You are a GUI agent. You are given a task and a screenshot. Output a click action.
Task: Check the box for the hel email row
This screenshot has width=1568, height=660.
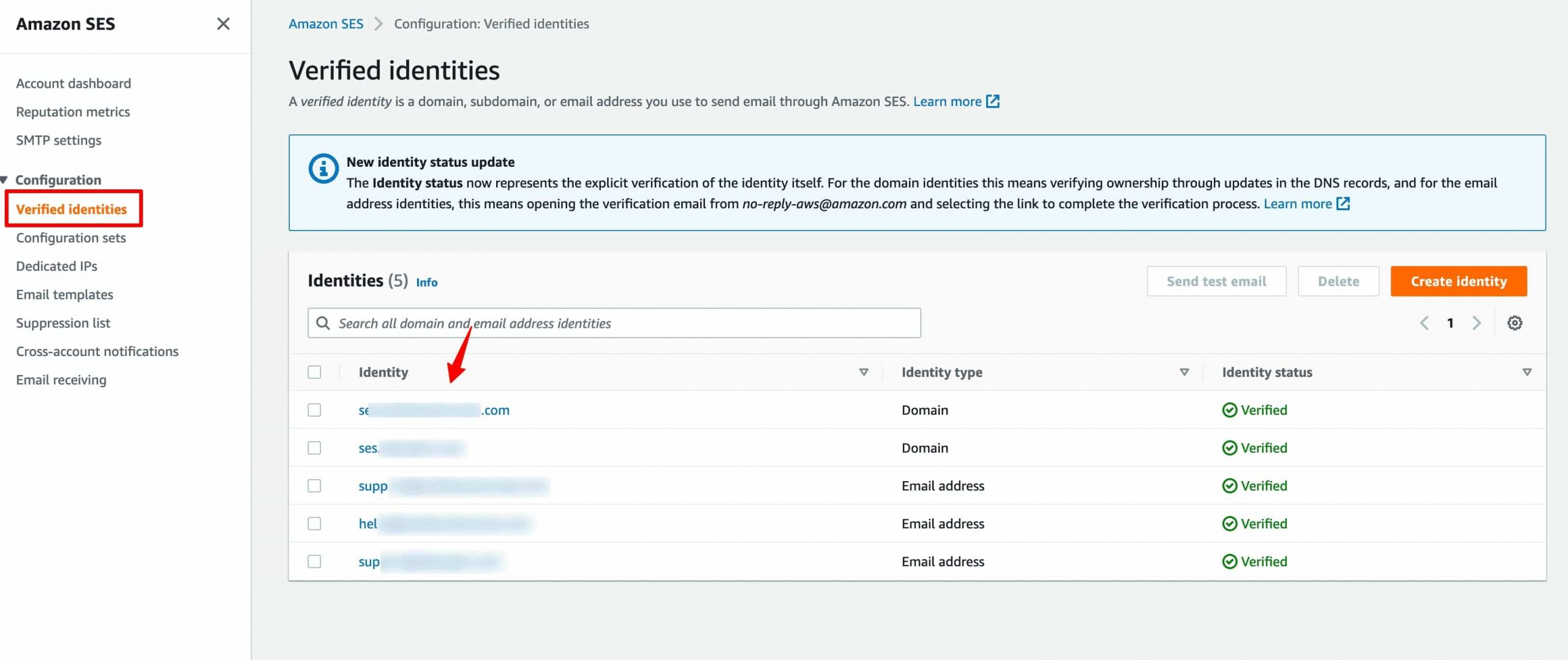pyautogui.click(x=314, y=524)
